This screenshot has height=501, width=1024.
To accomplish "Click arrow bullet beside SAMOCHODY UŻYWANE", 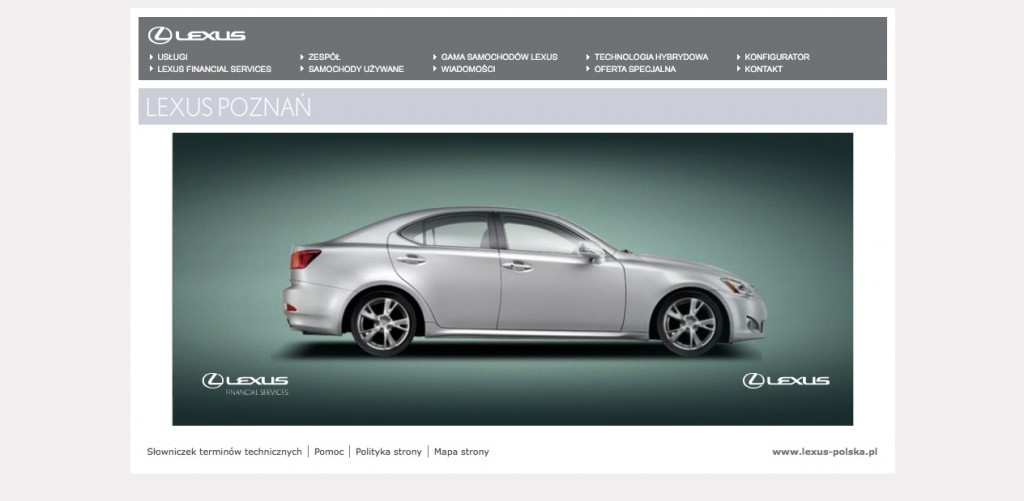I will (x=302, y=69).
